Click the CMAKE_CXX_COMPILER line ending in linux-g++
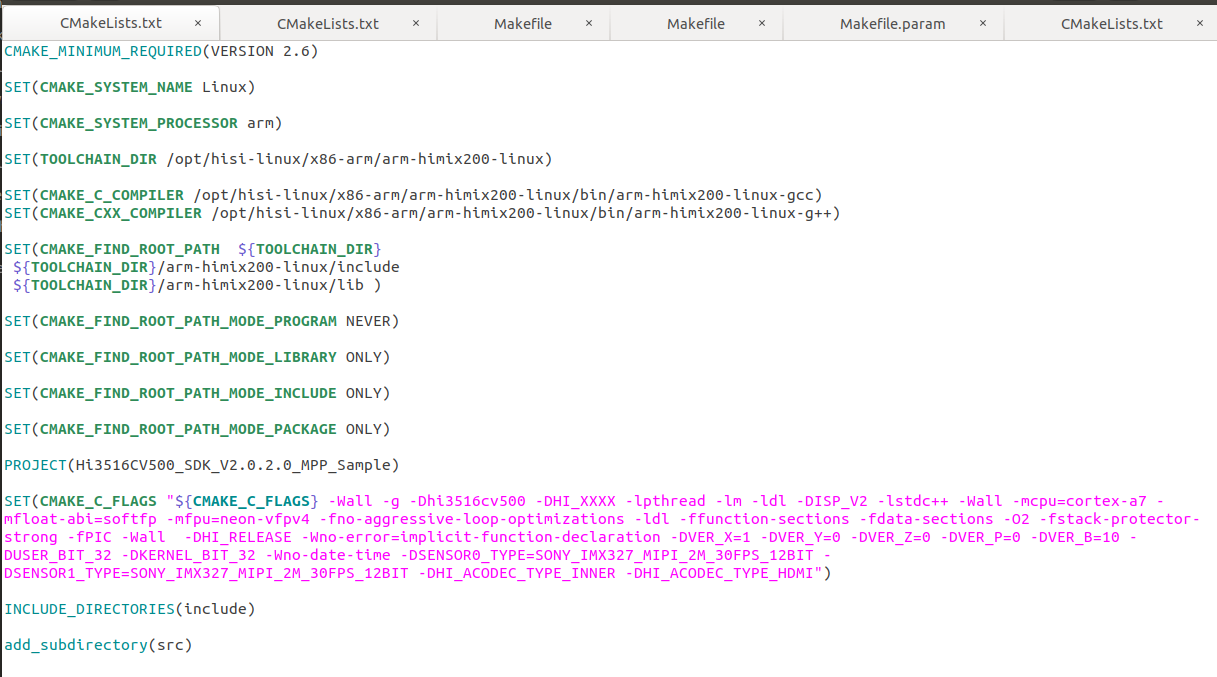 [422, 213]
